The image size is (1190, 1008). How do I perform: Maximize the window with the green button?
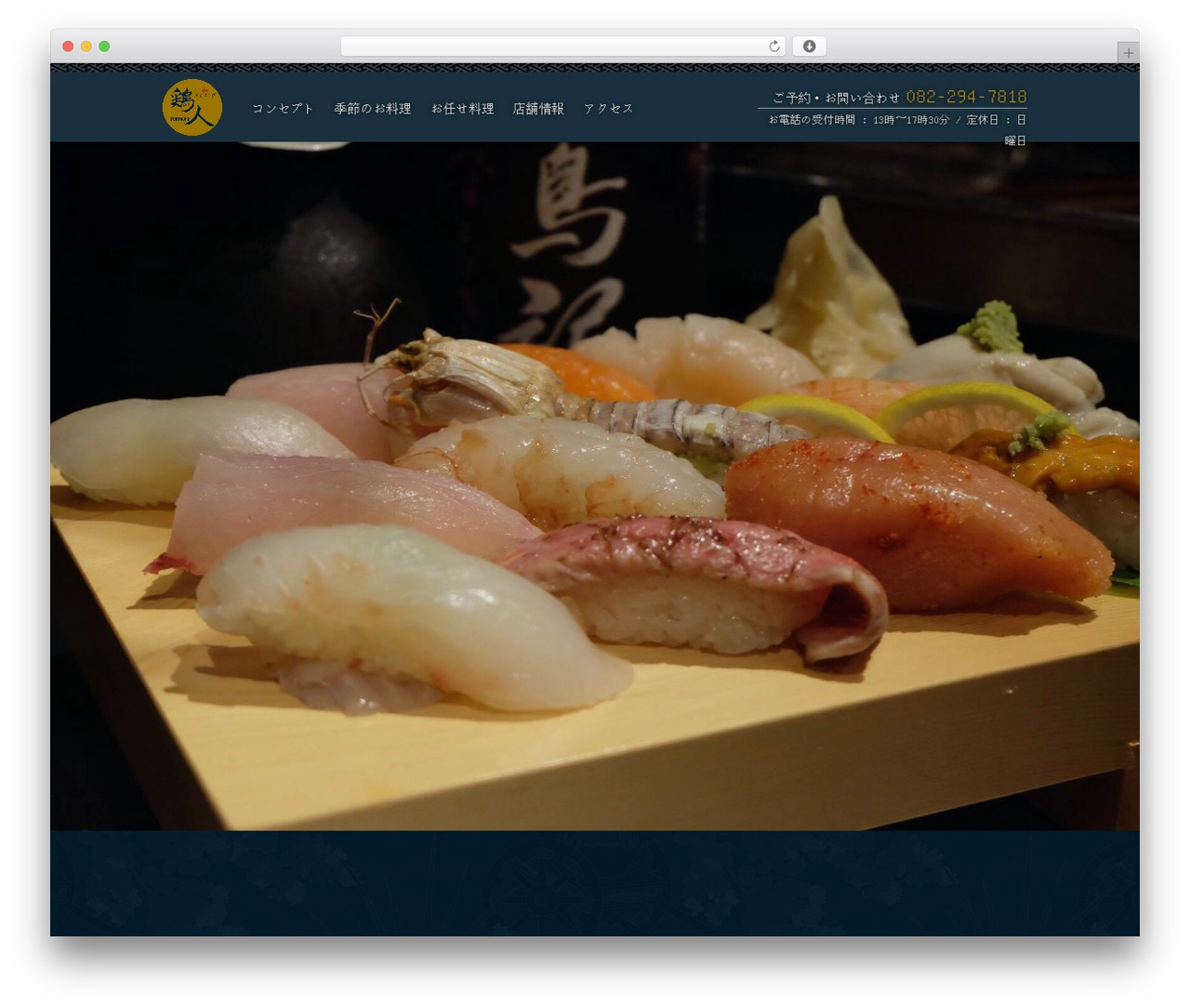pyautogui.click(x=104, y=46)
